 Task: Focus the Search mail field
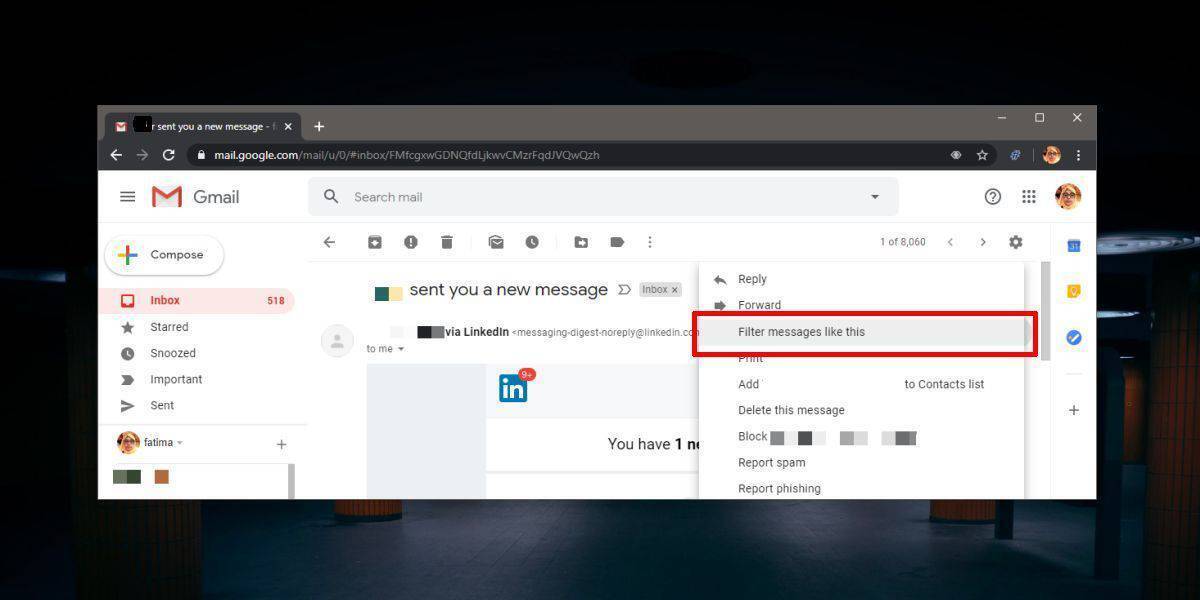(x=603, y=197)
